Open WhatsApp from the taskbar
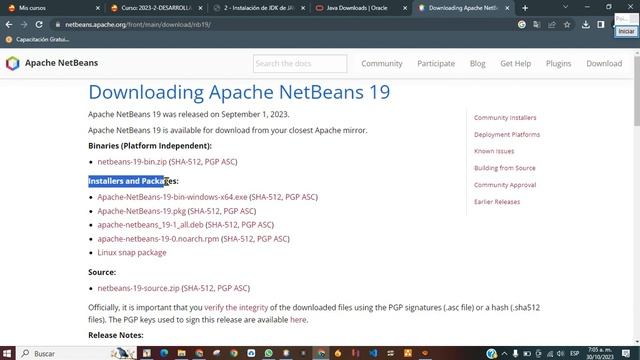The height and width of the screenshot is (360, 640). 269,353
